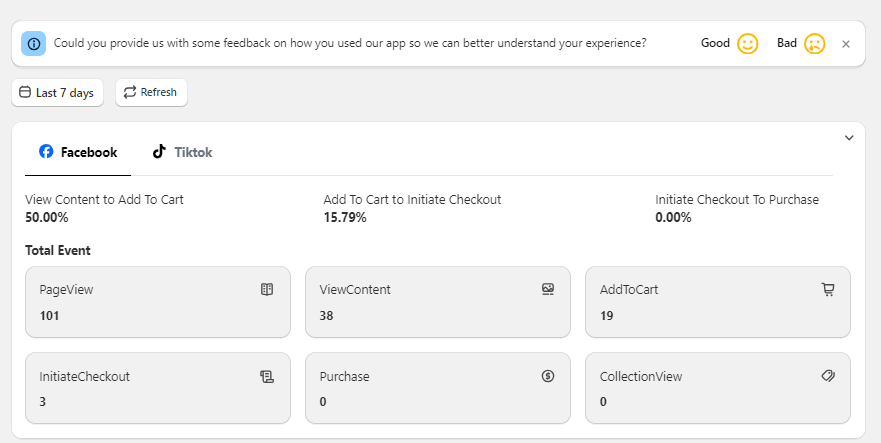Click the CollectionView tag icon
Screen dimensions: 881x443
pyautogui.click(x=827, y=376)
